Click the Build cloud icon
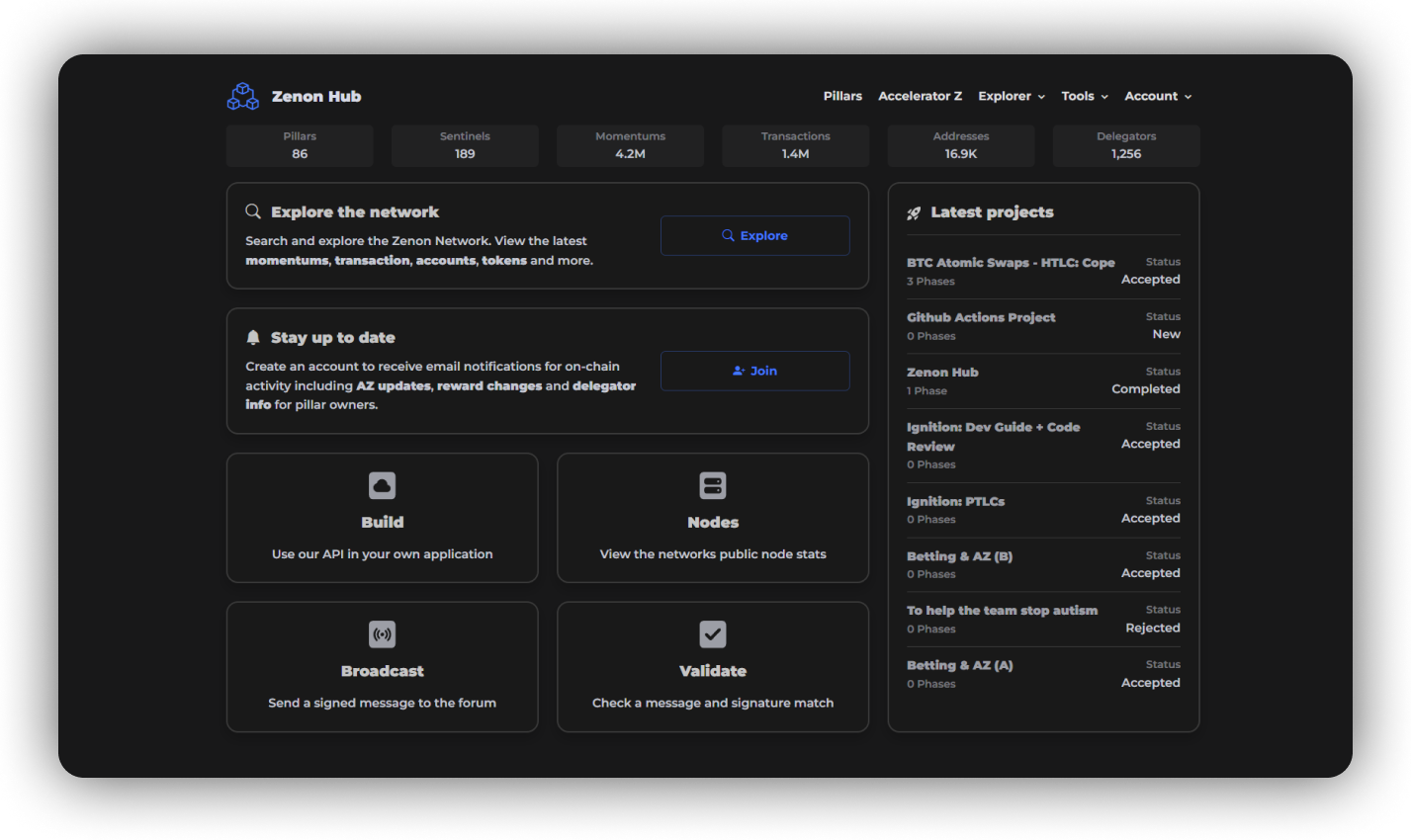 [382, 485]
